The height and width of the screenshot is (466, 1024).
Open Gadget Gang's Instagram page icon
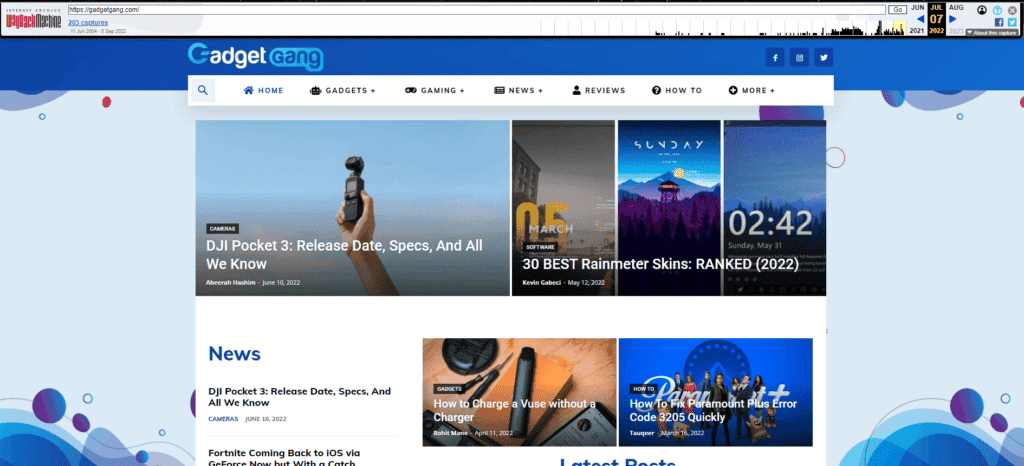tap(799, 58)
